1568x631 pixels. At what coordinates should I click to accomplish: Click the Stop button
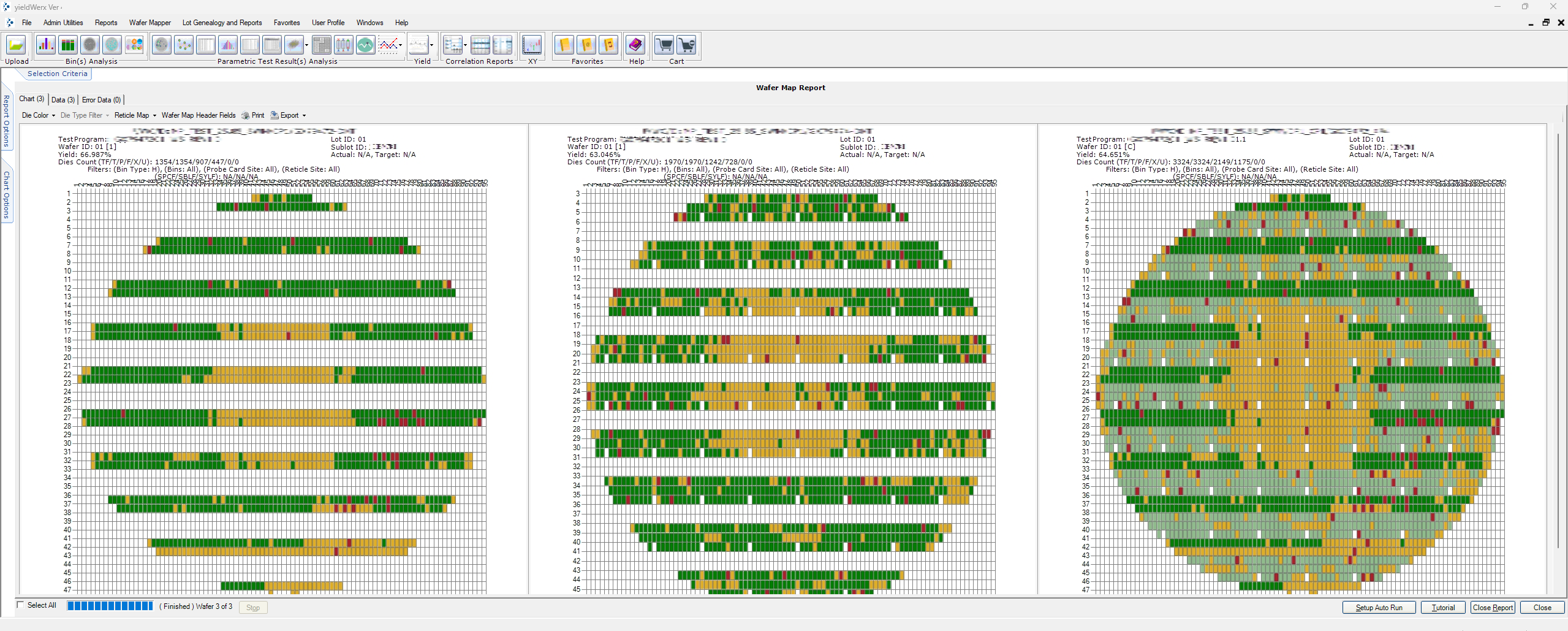click(253, 607)
